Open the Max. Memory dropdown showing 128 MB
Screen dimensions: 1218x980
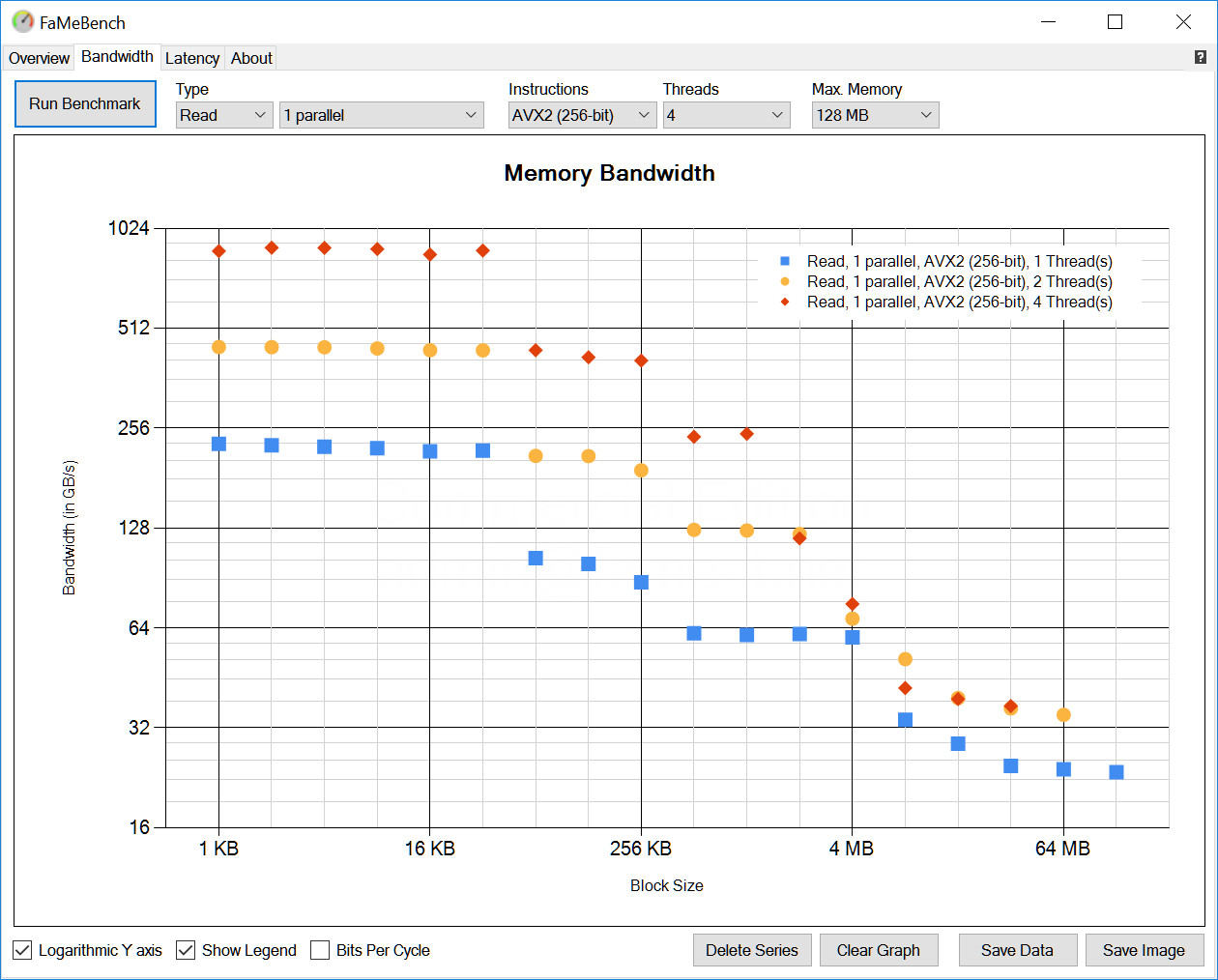pyautogui.click(x=875, y=115)
